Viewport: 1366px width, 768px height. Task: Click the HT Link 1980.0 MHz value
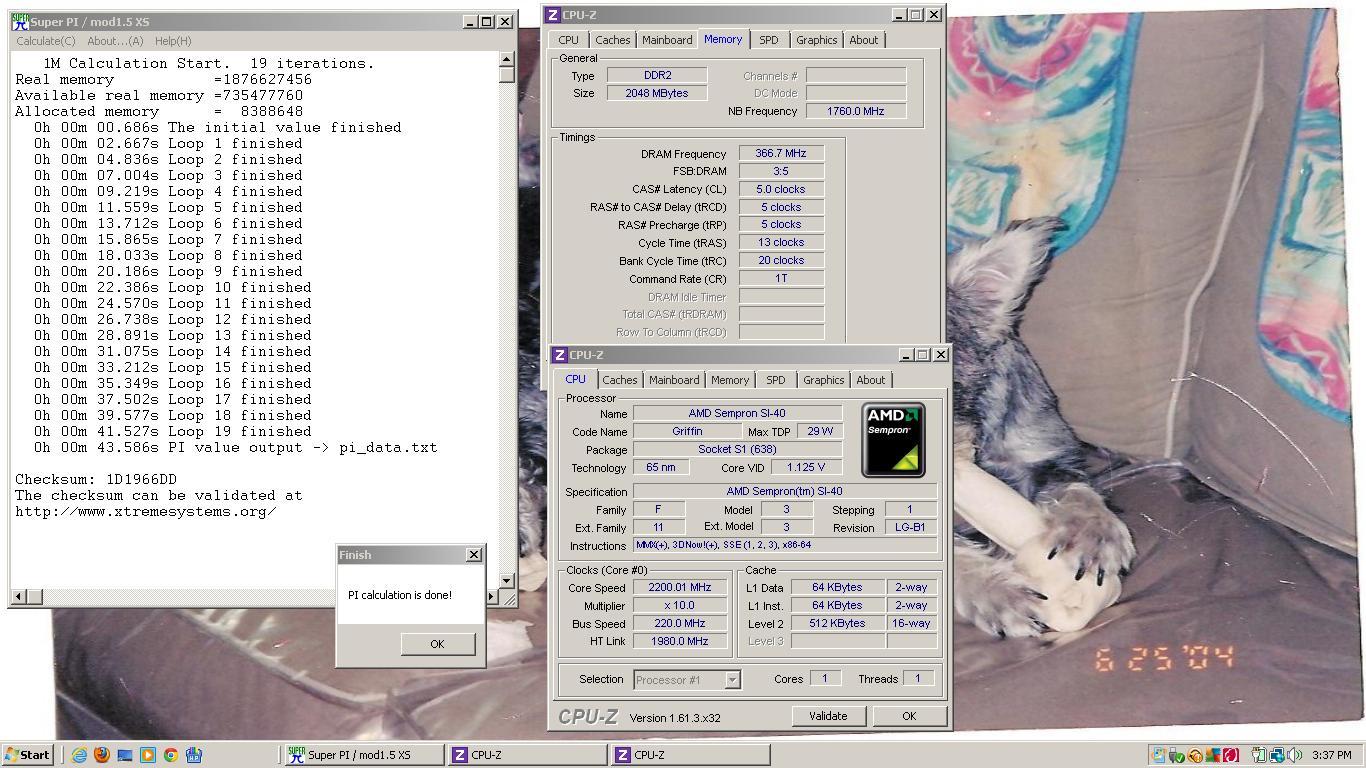pos(680,641)
